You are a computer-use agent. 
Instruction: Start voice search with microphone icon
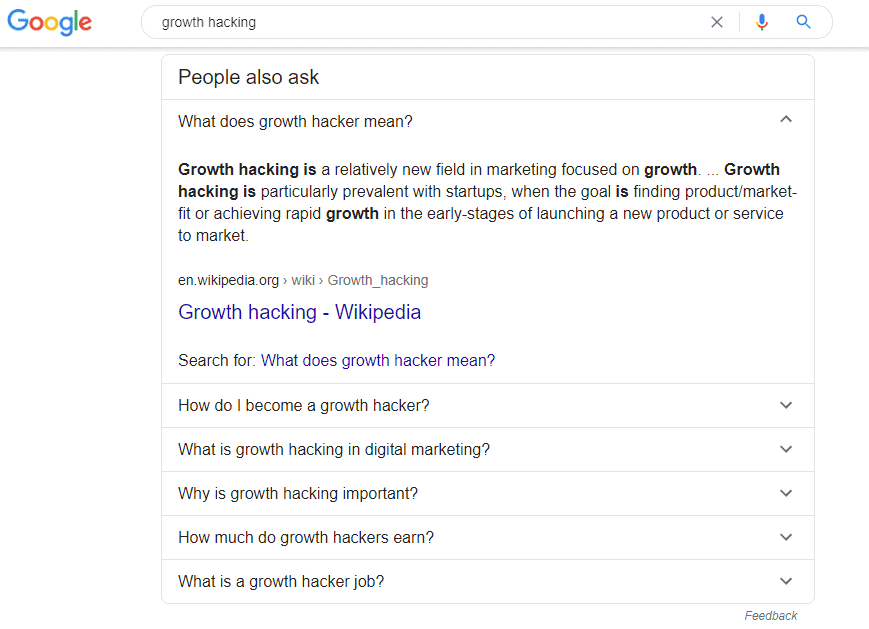762,22
